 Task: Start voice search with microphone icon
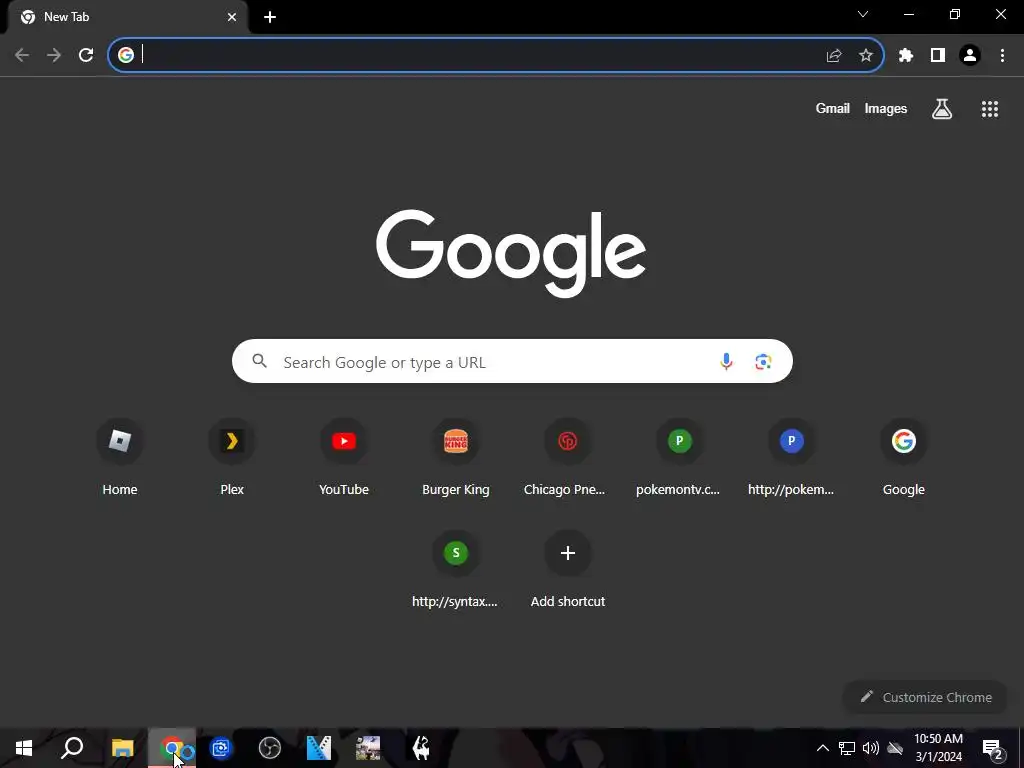tap(726, 361)
